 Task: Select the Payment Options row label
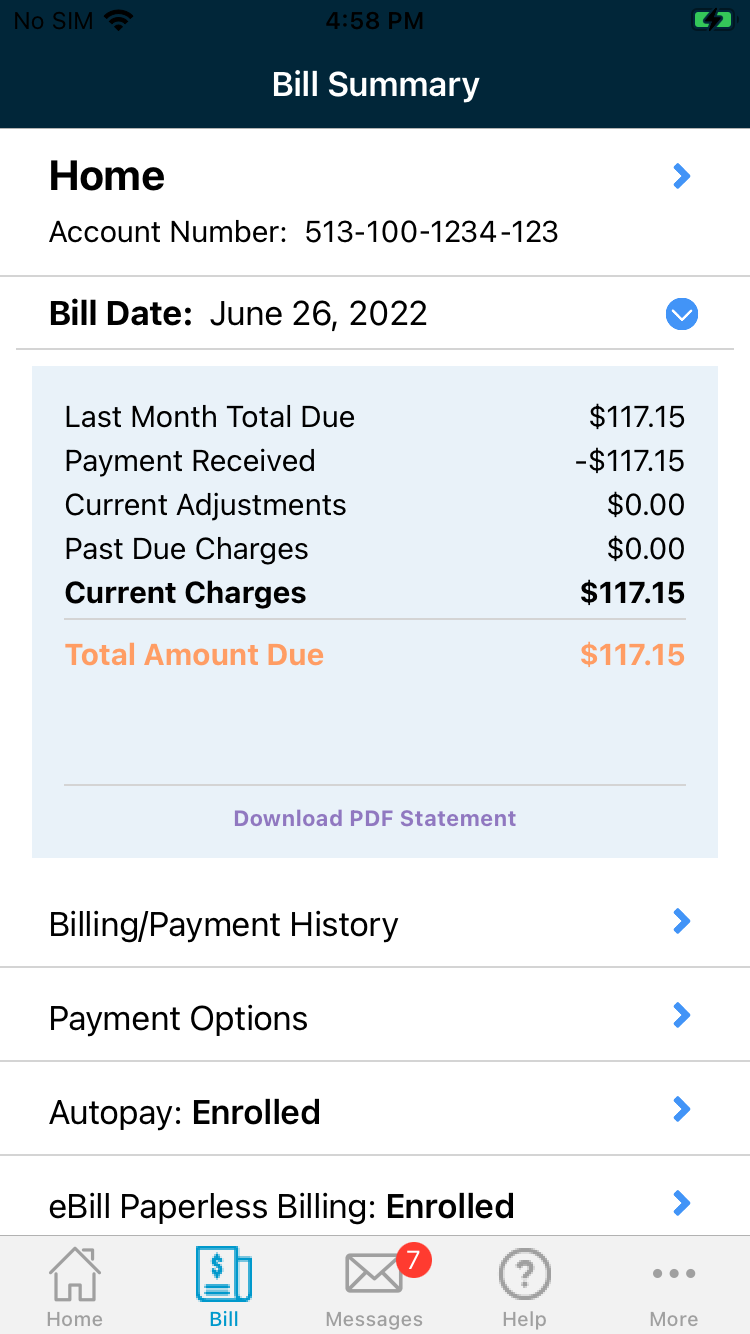pyautogui.click(x=178, y=1019)
